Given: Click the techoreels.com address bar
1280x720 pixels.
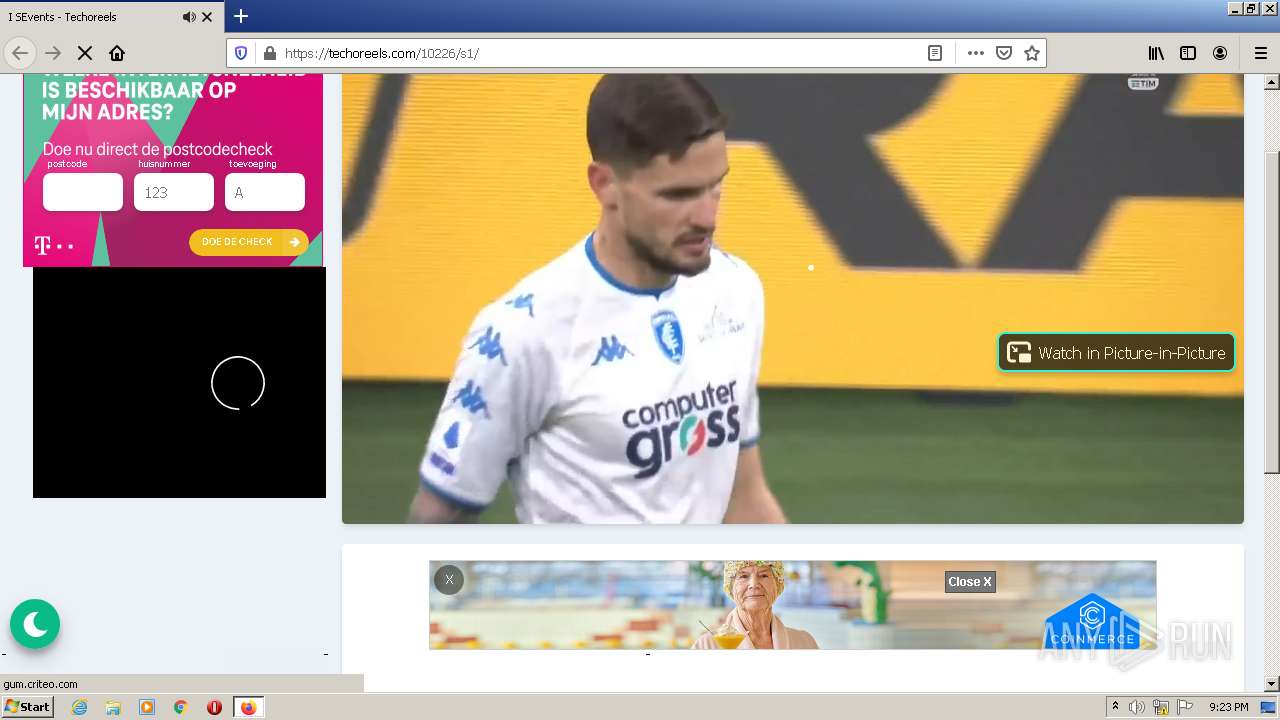Looking at the screenshot, I should tap(600, 53).
